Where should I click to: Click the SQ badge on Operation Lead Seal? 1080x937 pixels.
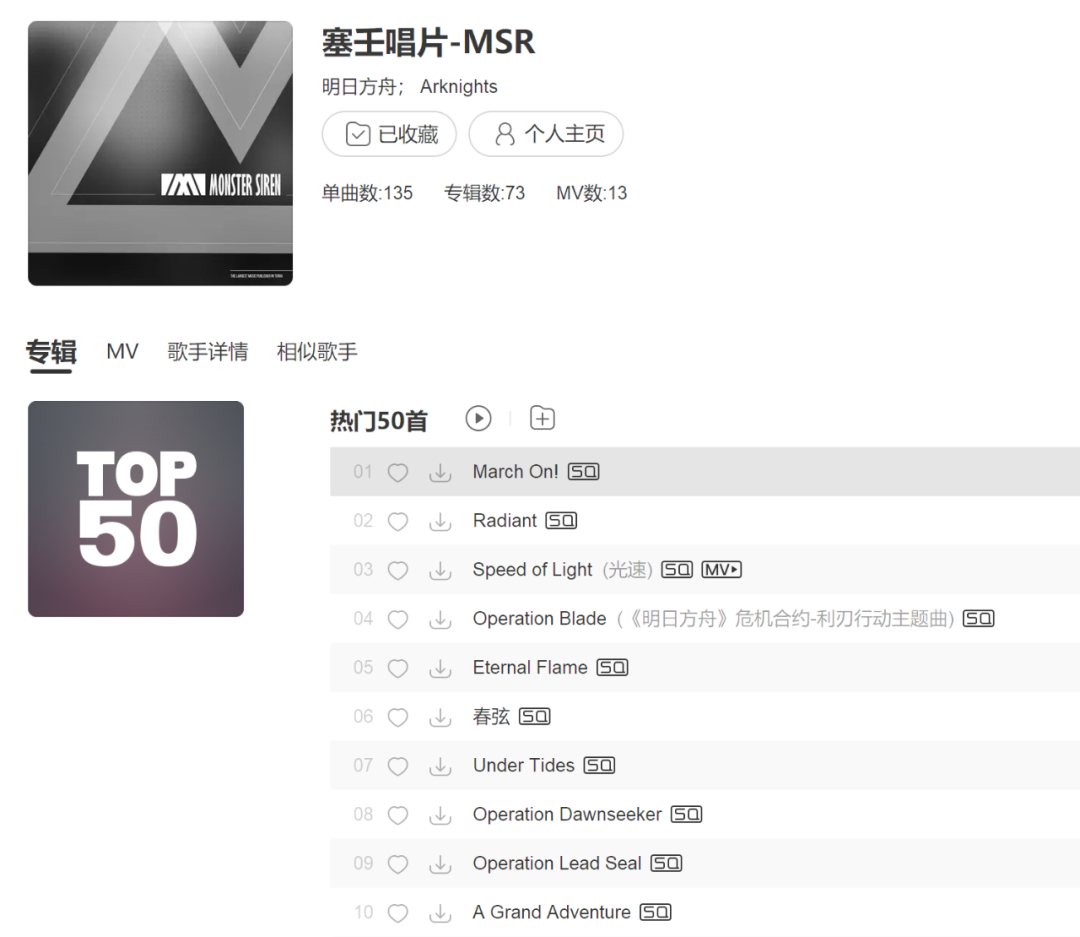[x=667, y=863]
